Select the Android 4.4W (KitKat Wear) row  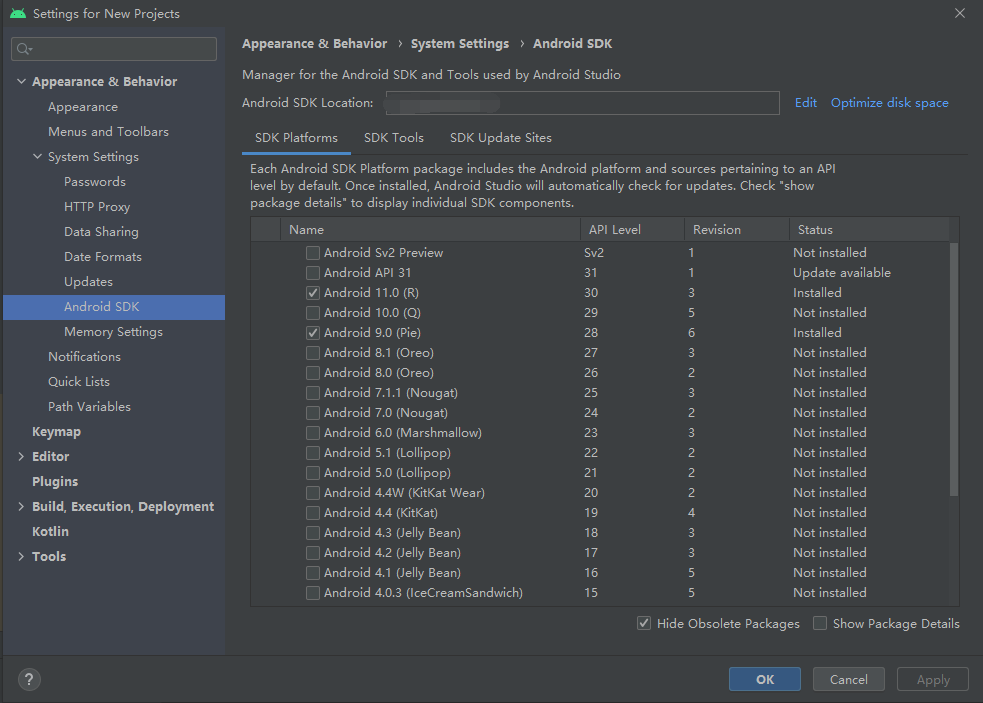404,493
